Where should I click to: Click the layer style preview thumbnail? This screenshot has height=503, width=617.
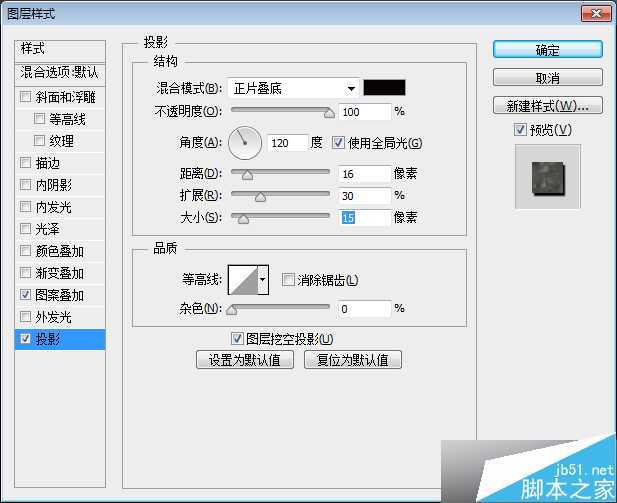pyautogui.click(x=547, y=176)
